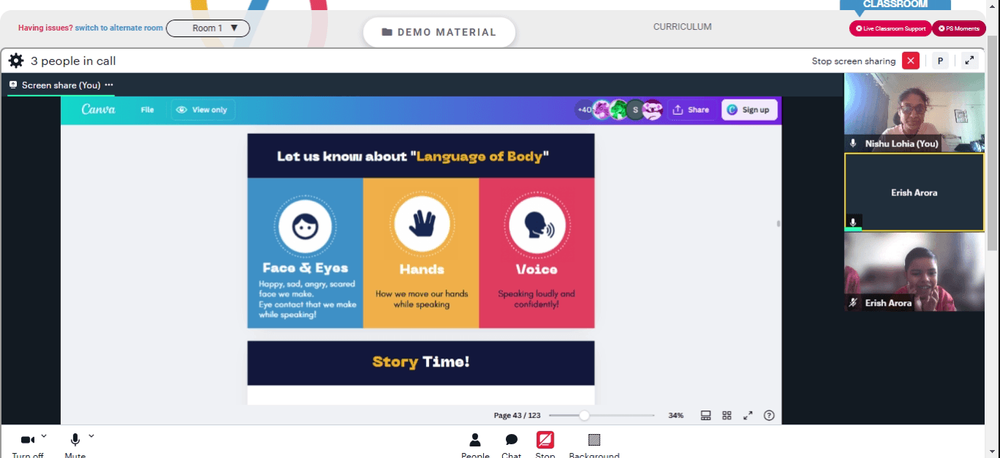
Task: Click Live Classroom Support button
Action: [890, 29]
